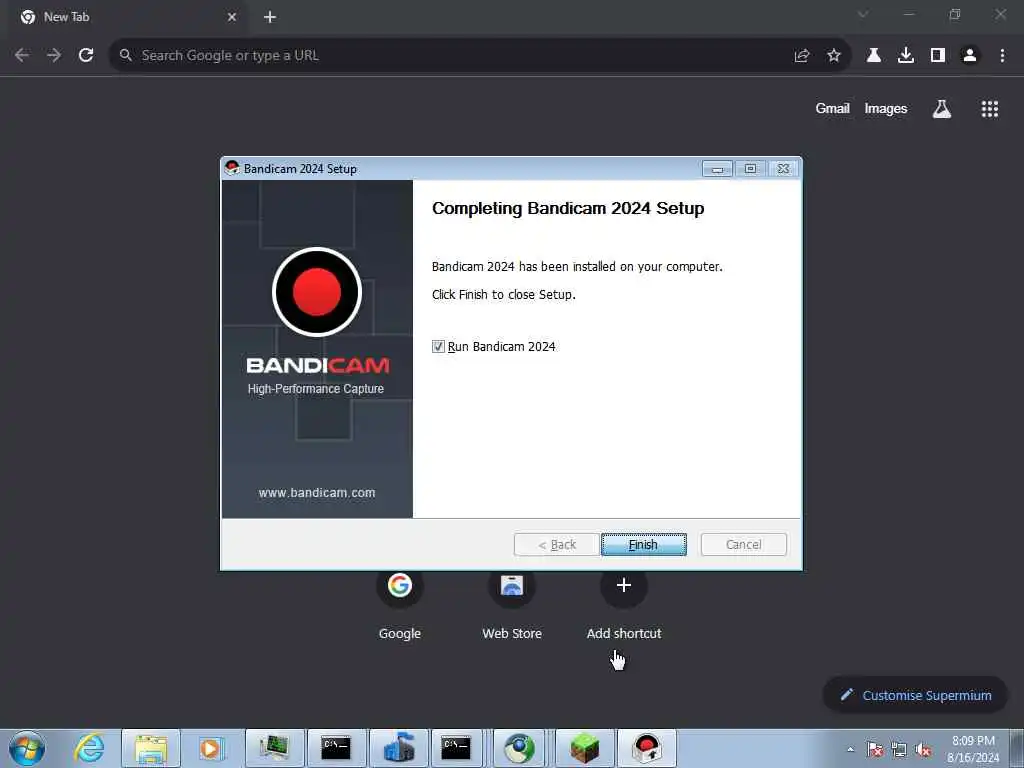Click the Bandicam logo icon in the title bar
Screen dimensions: 1024x768
click(232, 168)
